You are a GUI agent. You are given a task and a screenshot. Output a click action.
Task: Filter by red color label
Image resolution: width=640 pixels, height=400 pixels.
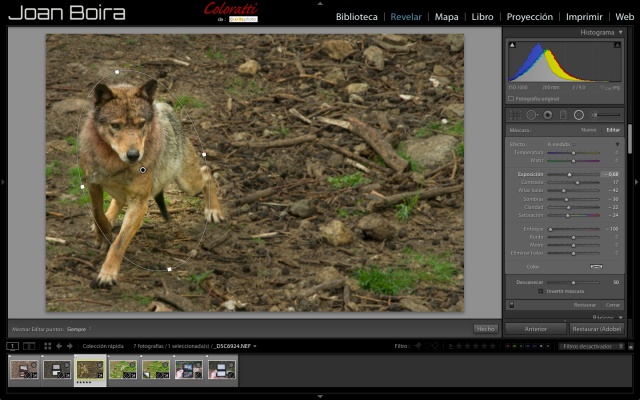click(507, 346)
